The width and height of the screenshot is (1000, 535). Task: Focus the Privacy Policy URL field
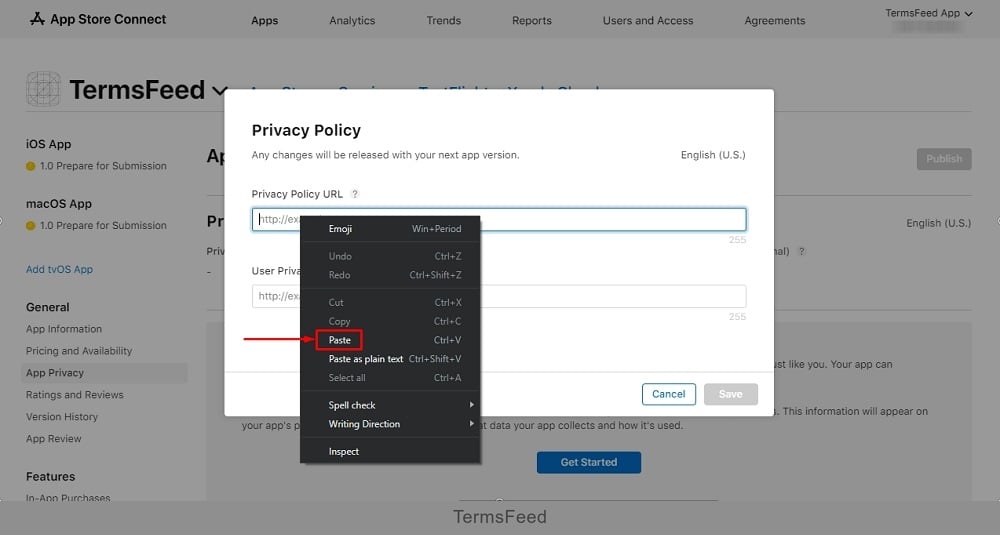click(x=499, y=219)
